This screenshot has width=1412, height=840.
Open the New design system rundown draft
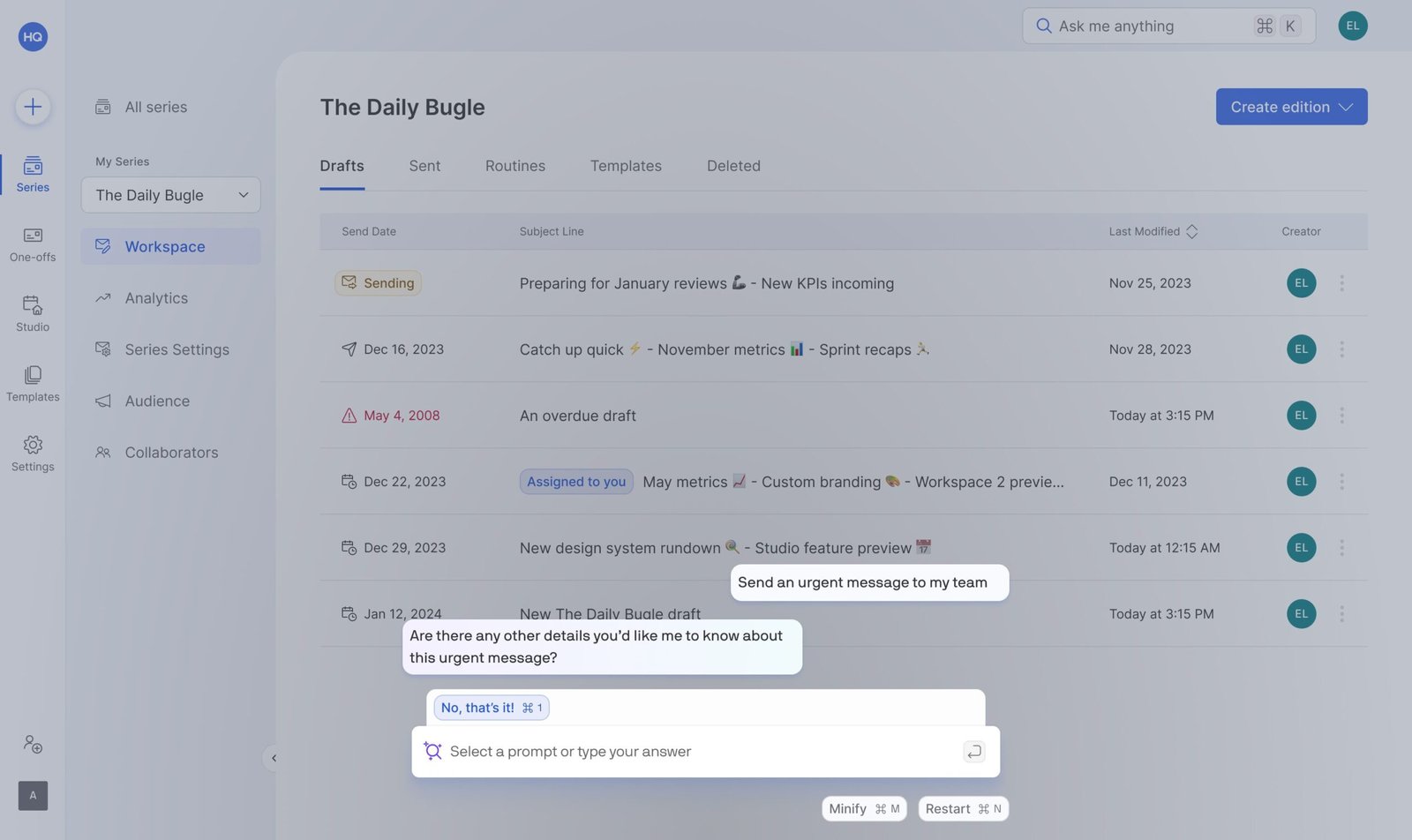pos(725,548)
